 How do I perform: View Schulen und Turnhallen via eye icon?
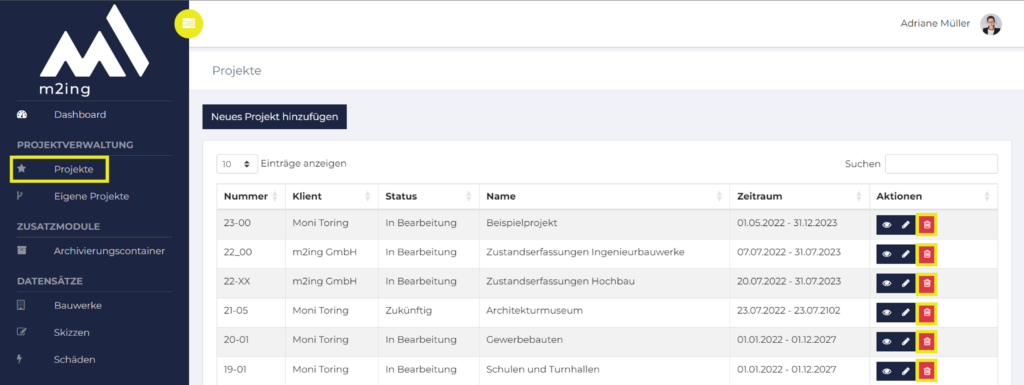pos(886,371)
